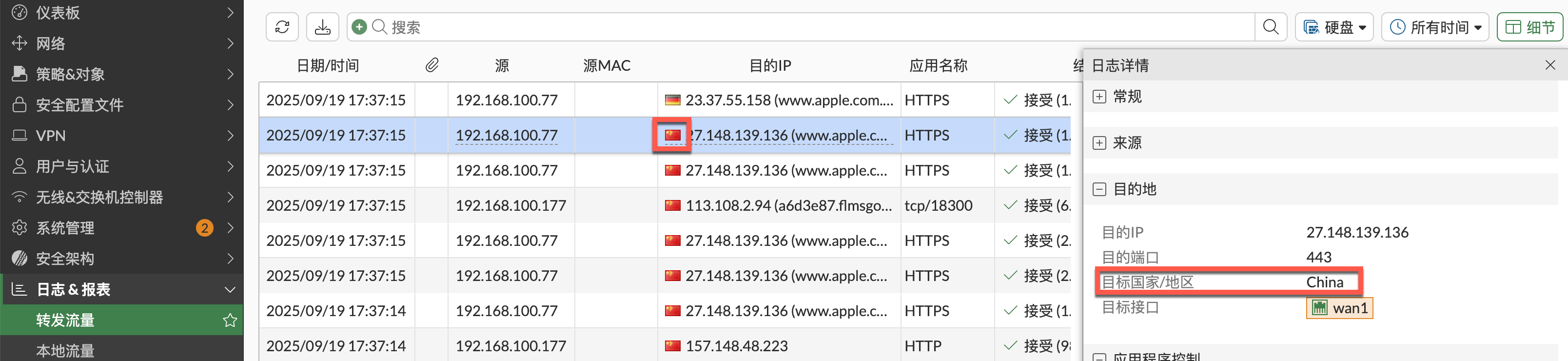1568x361 pixels.
Task: Click the attachment paperclip column icon
Action: pyautogui.click(x=431, y=65)
